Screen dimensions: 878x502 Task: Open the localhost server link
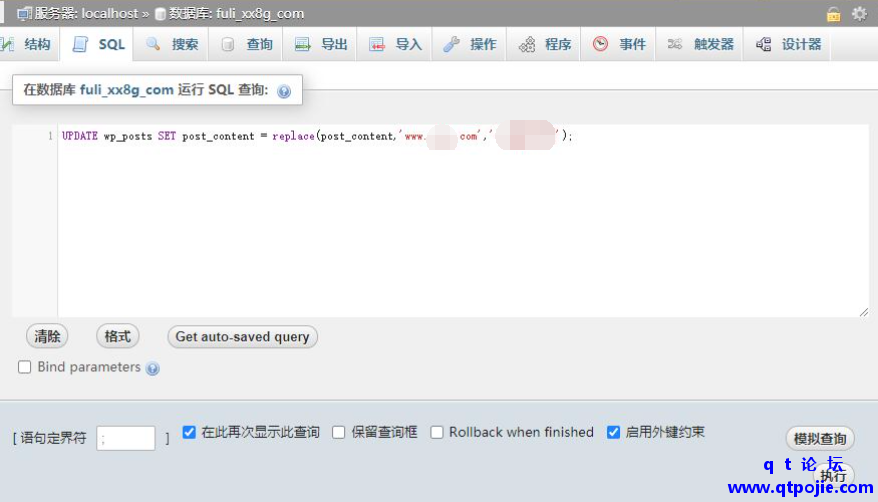click(109, 13)
